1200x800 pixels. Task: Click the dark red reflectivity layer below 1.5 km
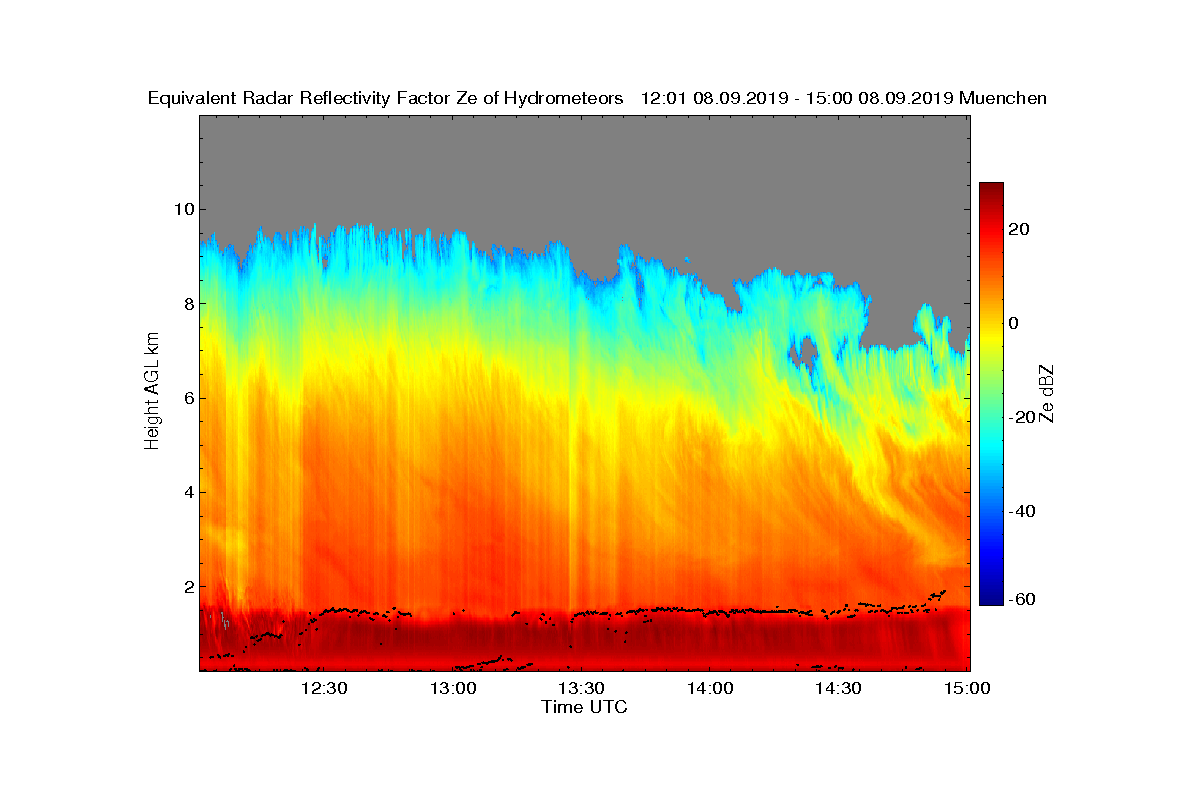point(584,640)
